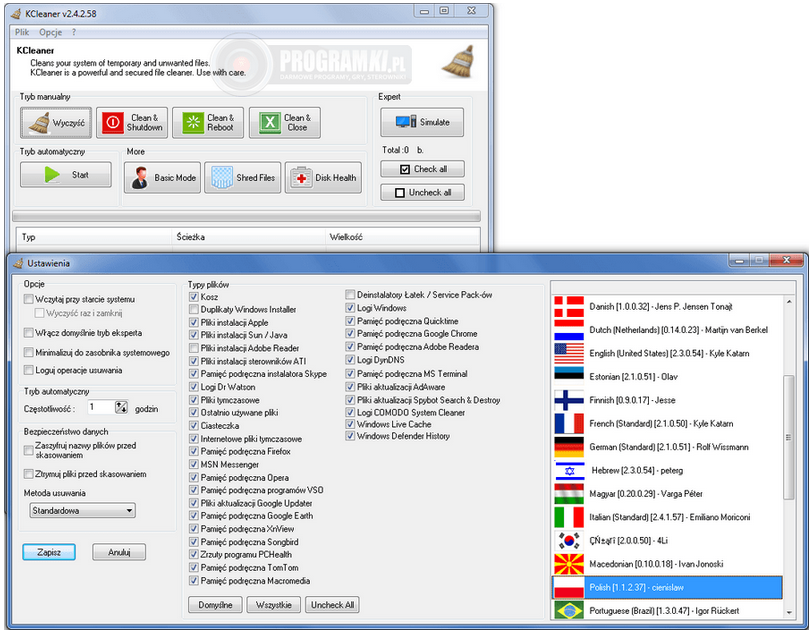The height and width of the screenshot is (634, 812).
Task: Click the Dutch flag icon
Action: [569, 330]
